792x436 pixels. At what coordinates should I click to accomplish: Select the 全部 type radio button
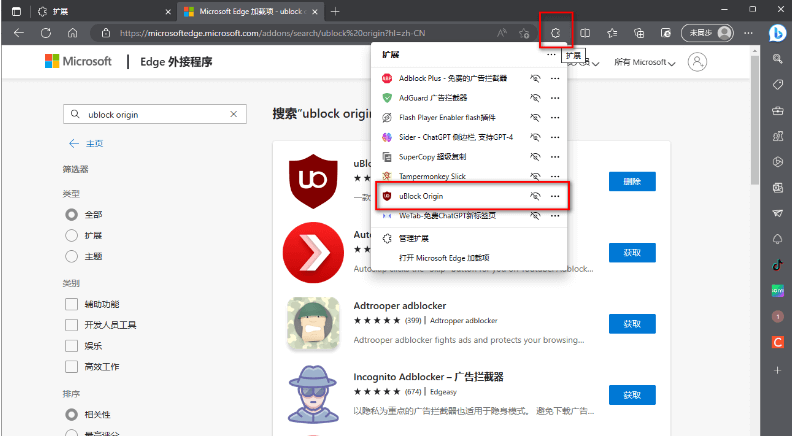pyautogui.click(x=71, y=215)
